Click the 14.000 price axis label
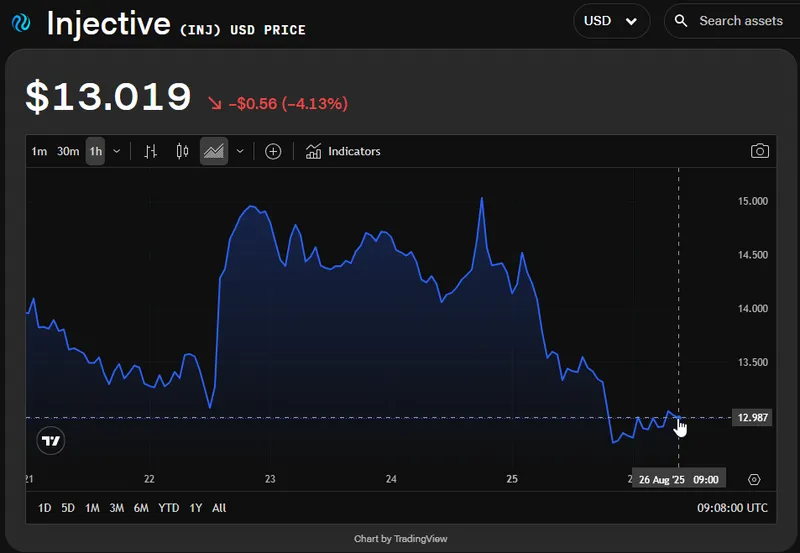This screenshot has width=800, height=553. coord(753,308)
